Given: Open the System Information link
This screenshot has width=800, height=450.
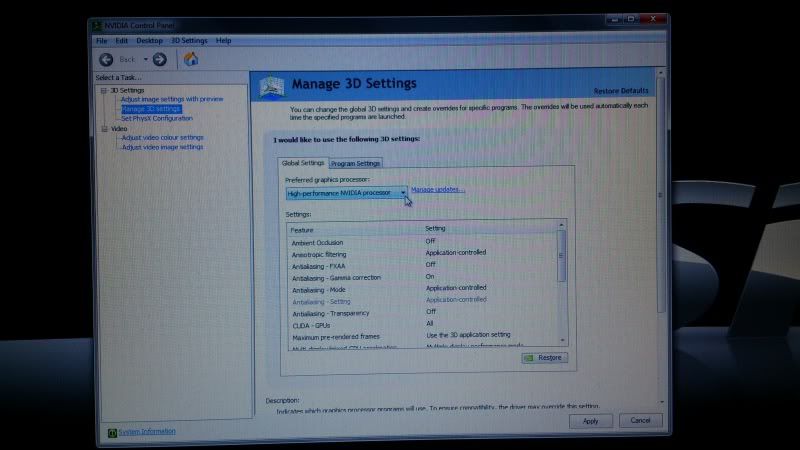Looking at the screenshot, I should [147, 432].
